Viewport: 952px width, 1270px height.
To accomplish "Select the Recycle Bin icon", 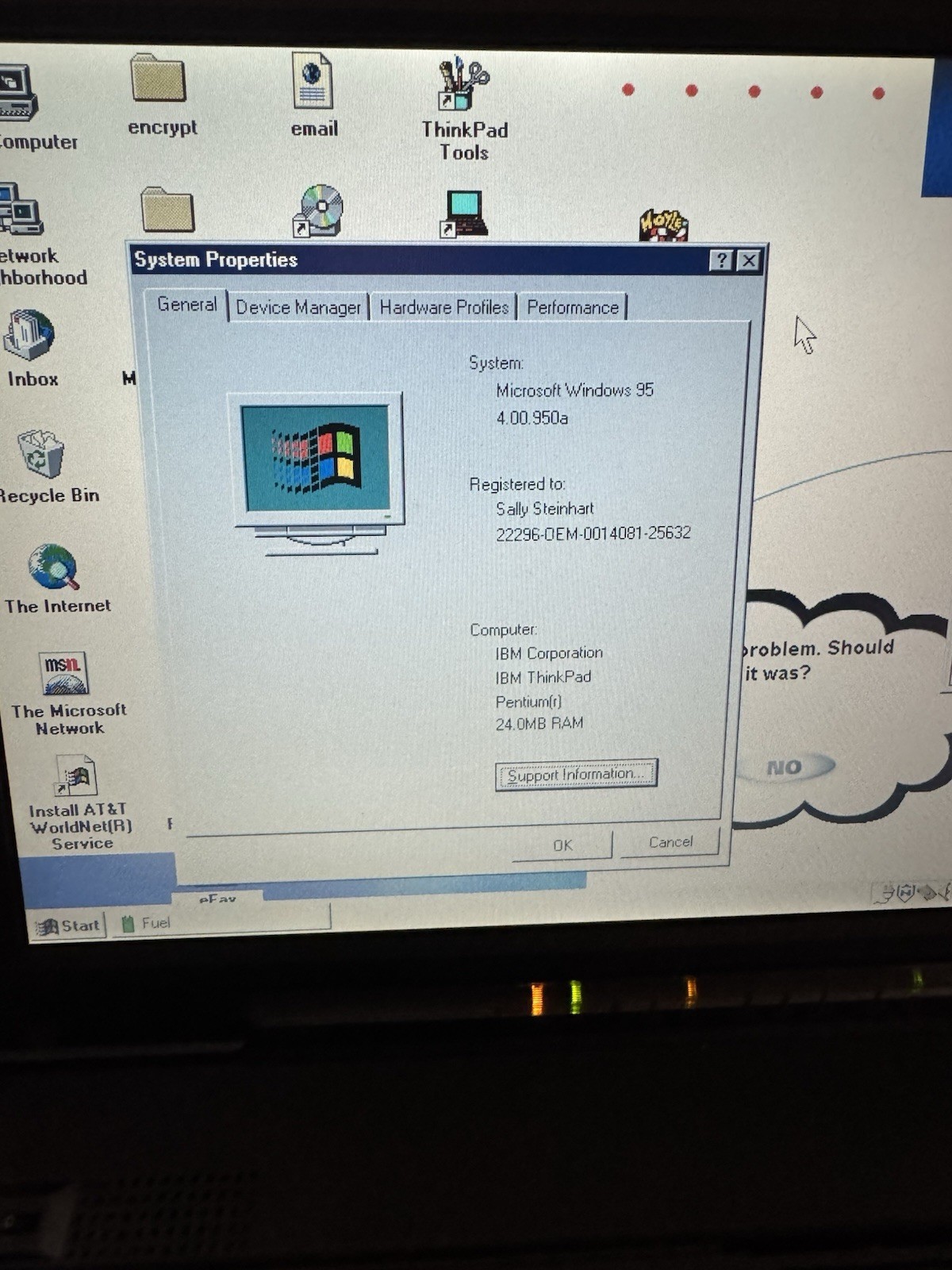I will coord(40,453).
